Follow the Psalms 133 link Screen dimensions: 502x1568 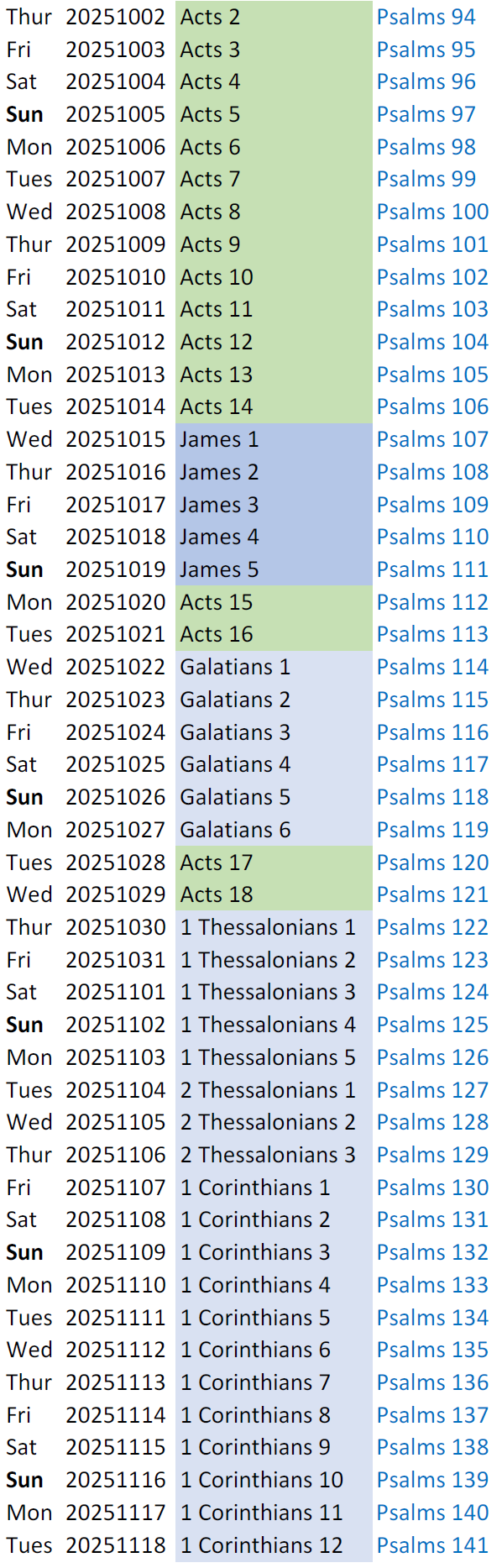point(432,1285)
